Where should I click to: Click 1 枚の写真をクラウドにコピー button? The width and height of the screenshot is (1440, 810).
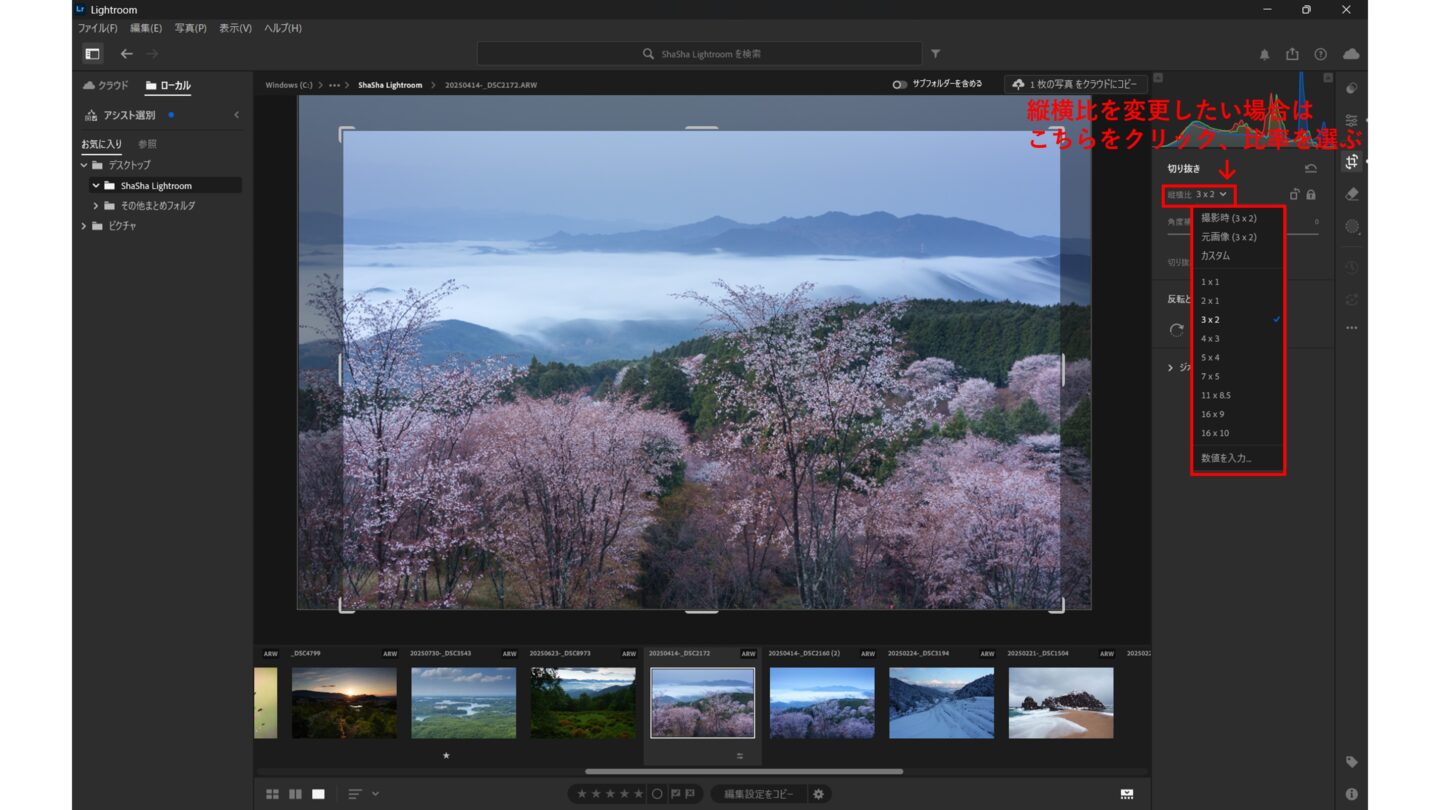coord(1075,85)
